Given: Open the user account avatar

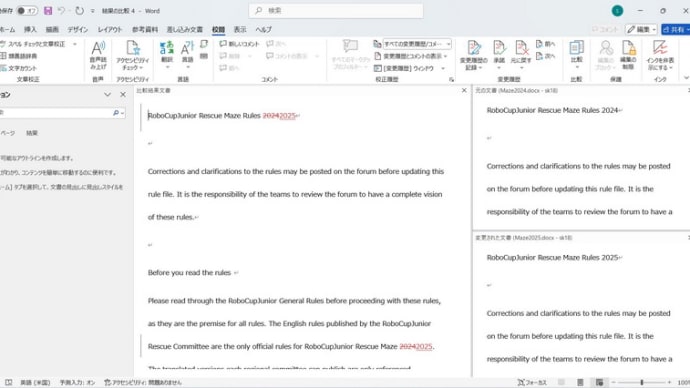Looking at the screenshot, I should point(617,11).
